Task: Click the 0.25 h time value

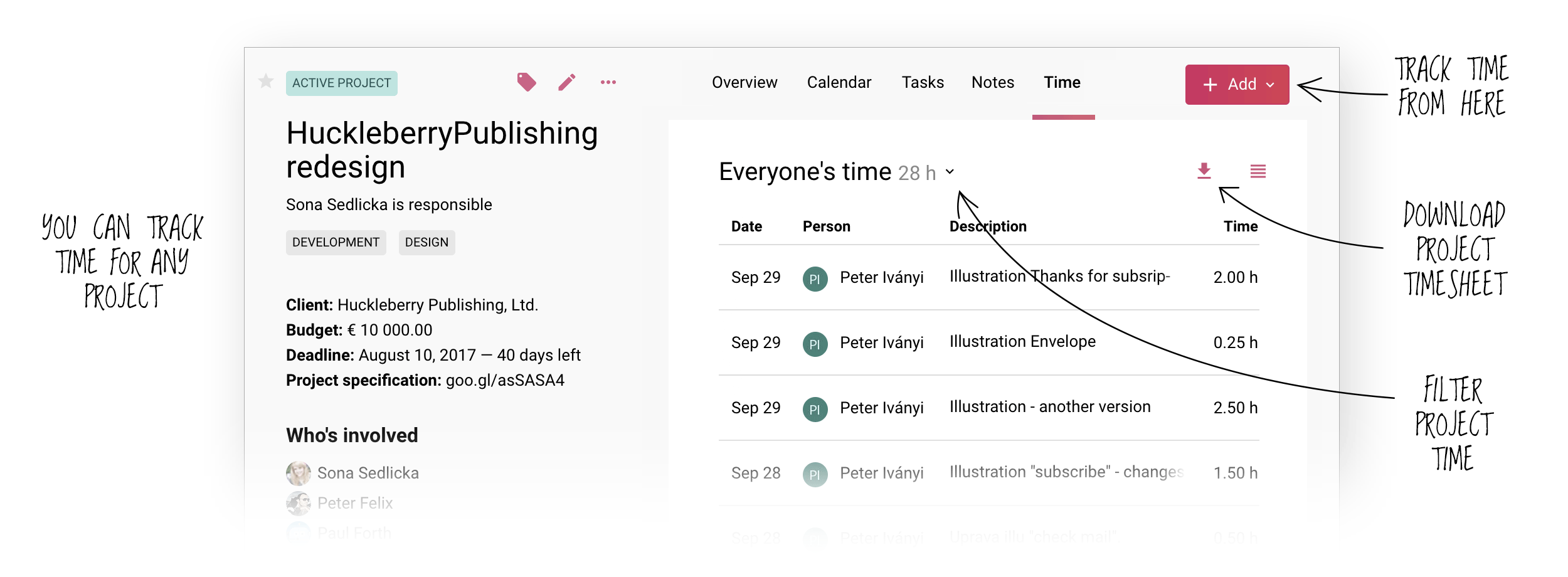Action: tap(1236, 342)
